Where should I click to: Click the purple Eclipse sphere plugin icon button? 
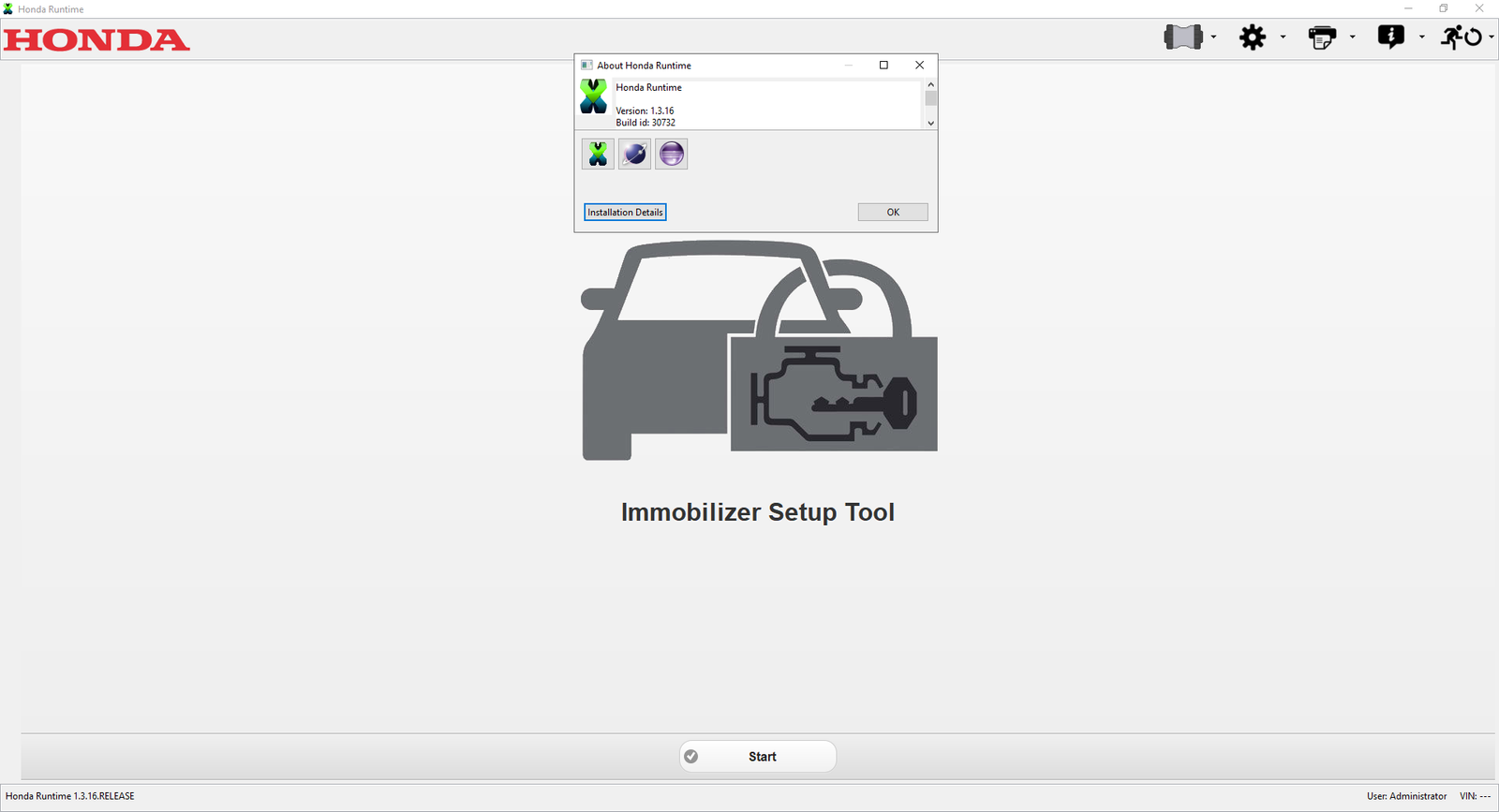click(672, 154)
